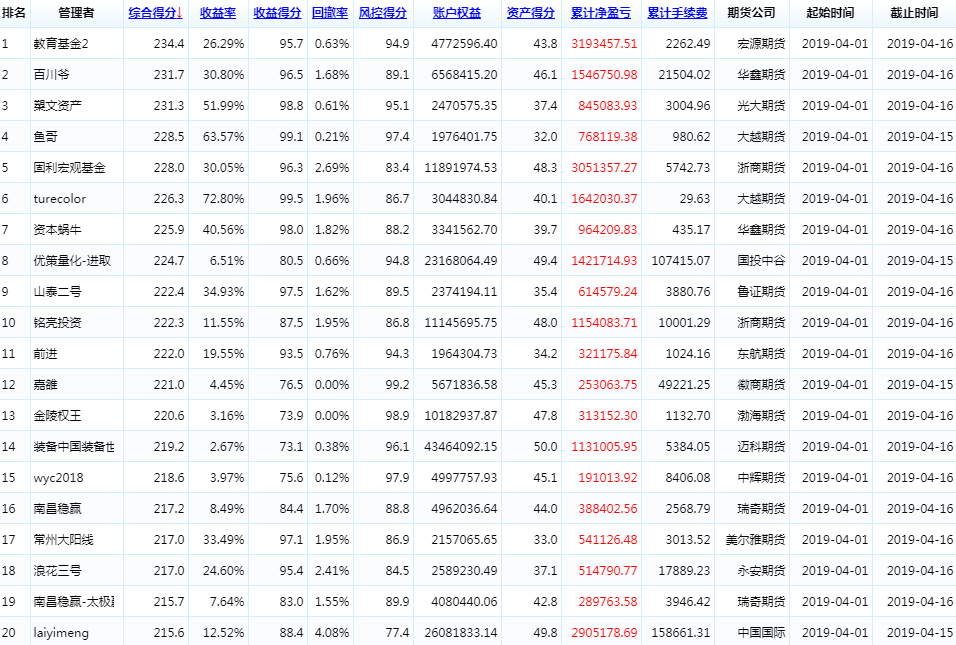The width and height of the screenshot is (956, 645).
Task: Select manager 金陵权王
Action: click(x=57, y=416)
